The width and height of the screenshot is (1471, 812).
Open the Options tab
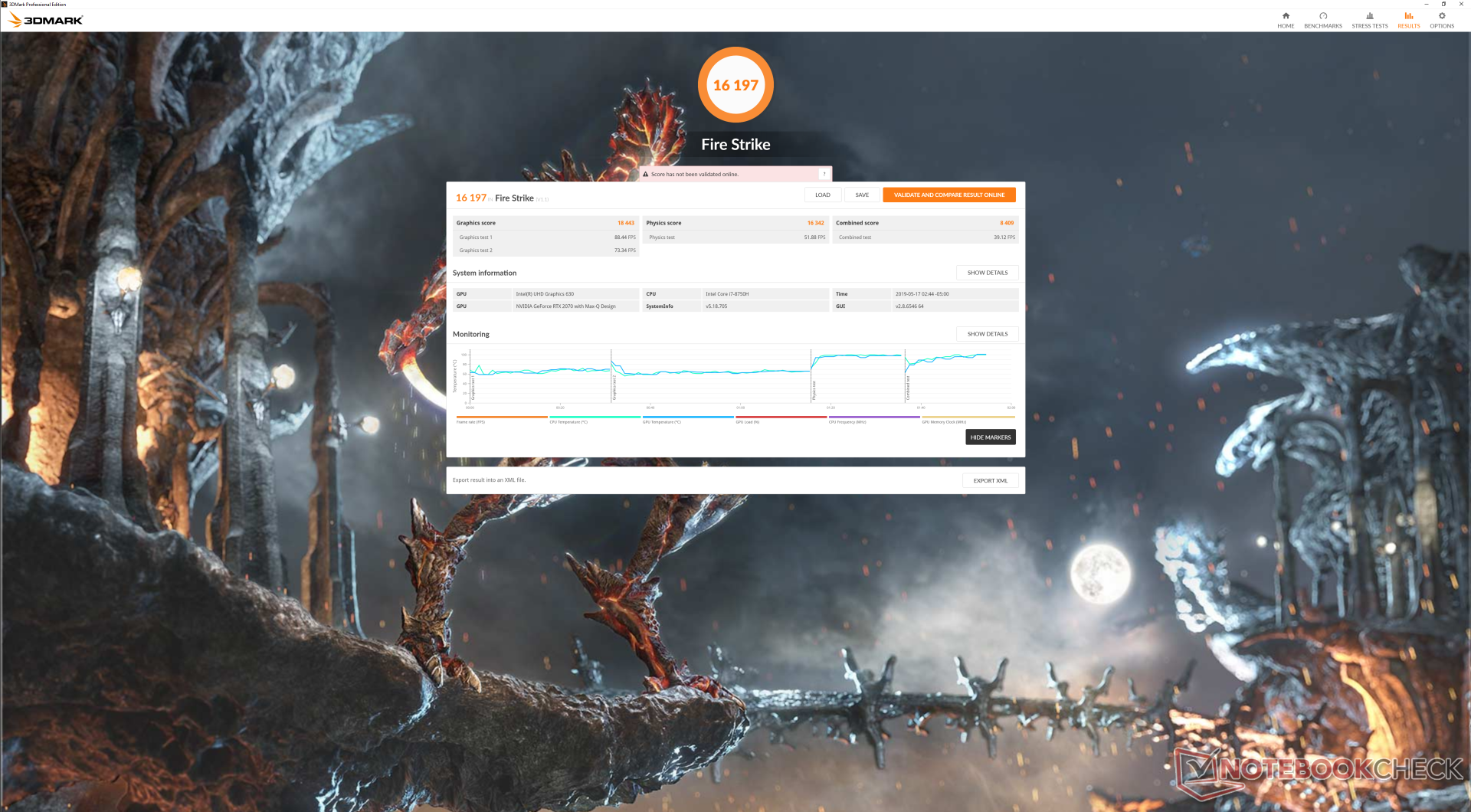pos(1442,20)
